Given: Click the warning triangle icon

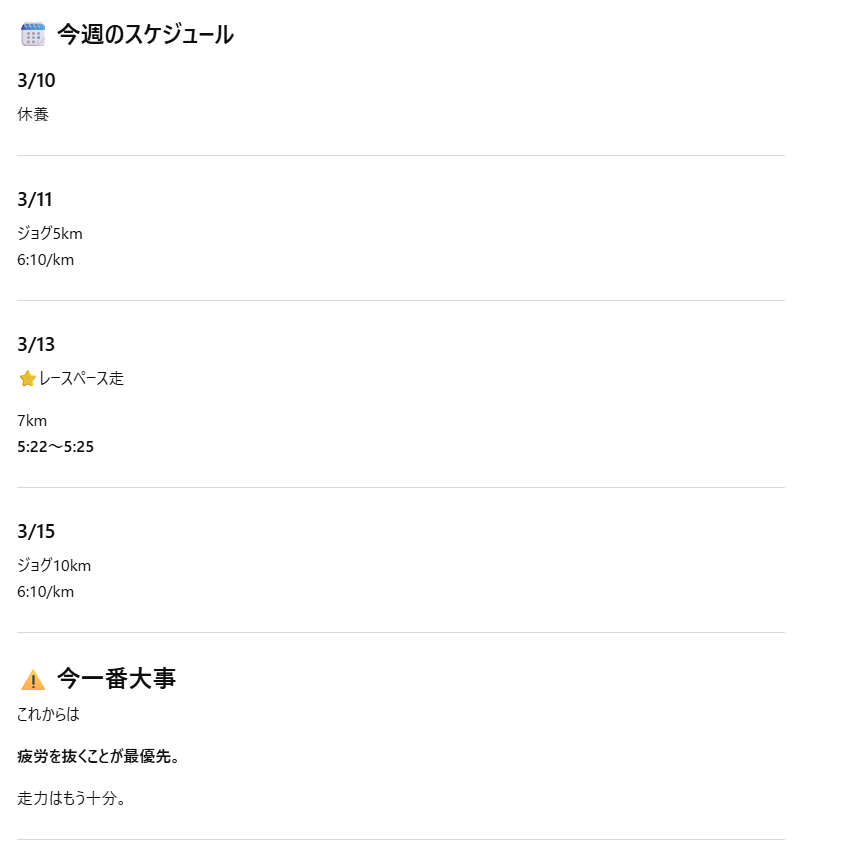Looking at the screenshot, I should [x=33, y=680].
